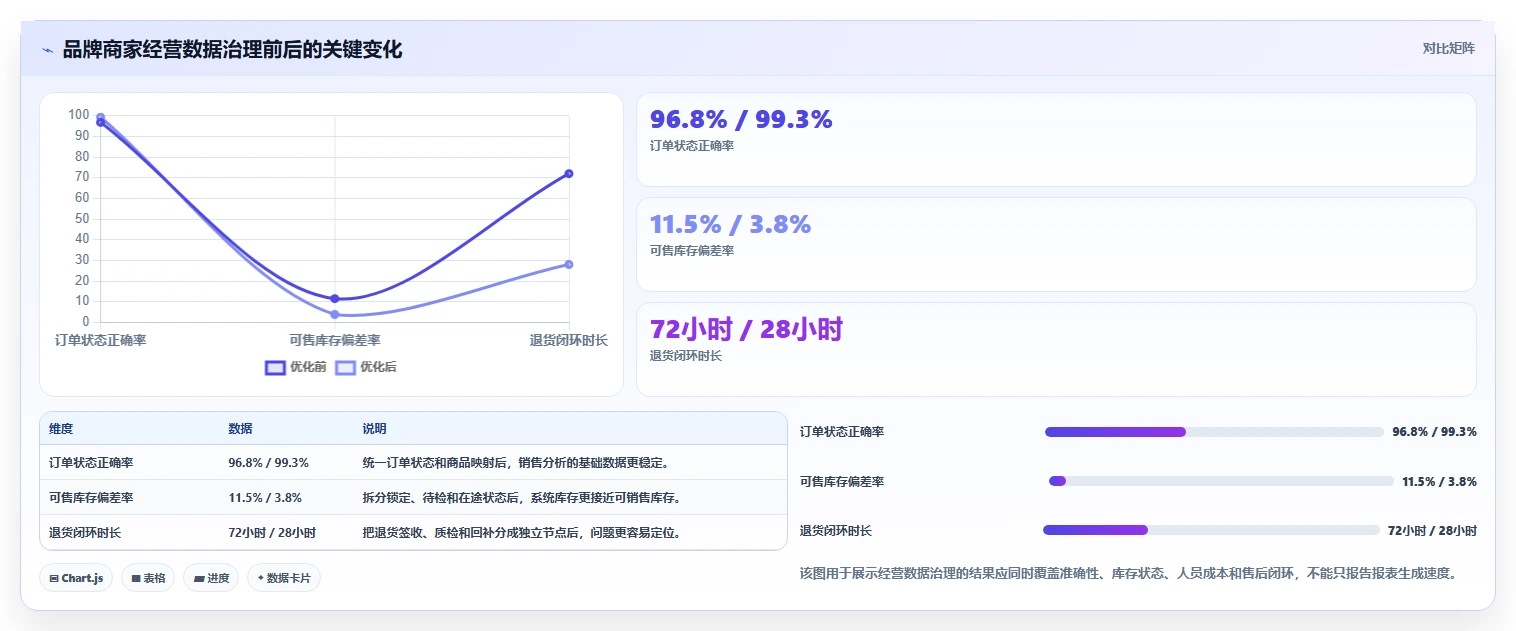Open the 11.5% / 3.8% data card
This screenshot has width=1516, height=631.
click(1056, 245)
